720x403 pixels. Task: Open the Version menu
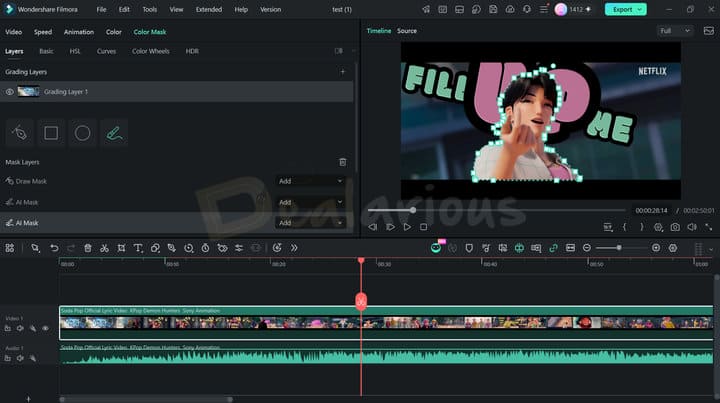tap(270, 9)
